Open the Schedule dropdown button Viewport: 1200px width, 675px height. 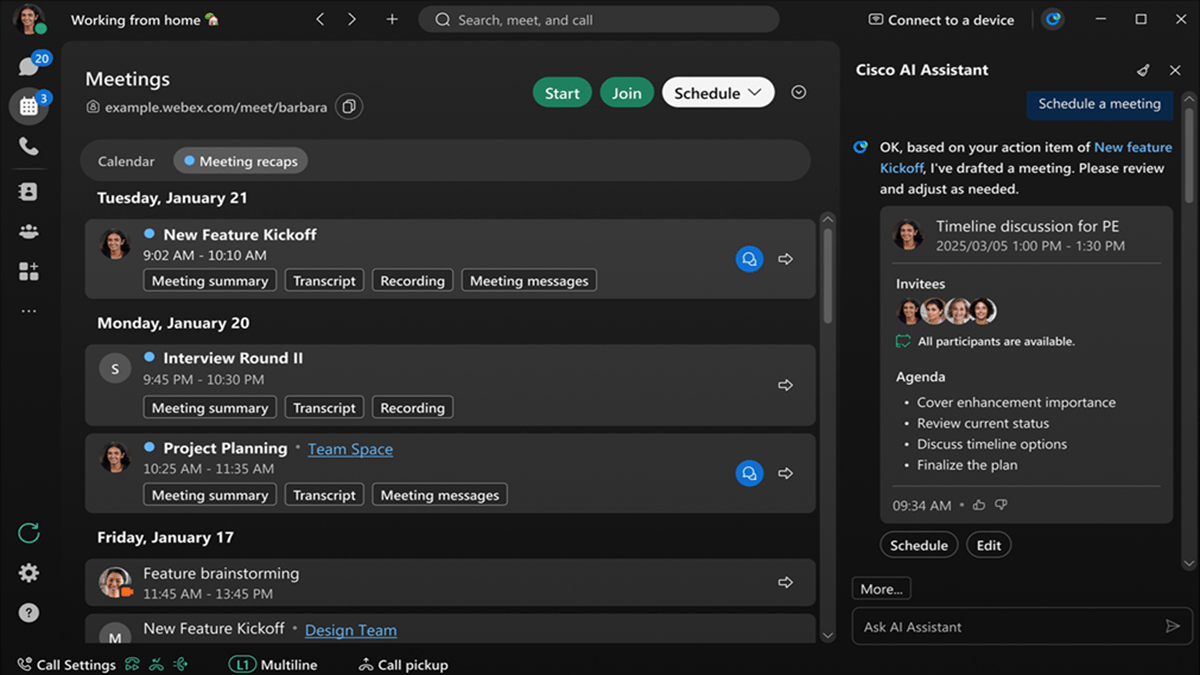718,93
